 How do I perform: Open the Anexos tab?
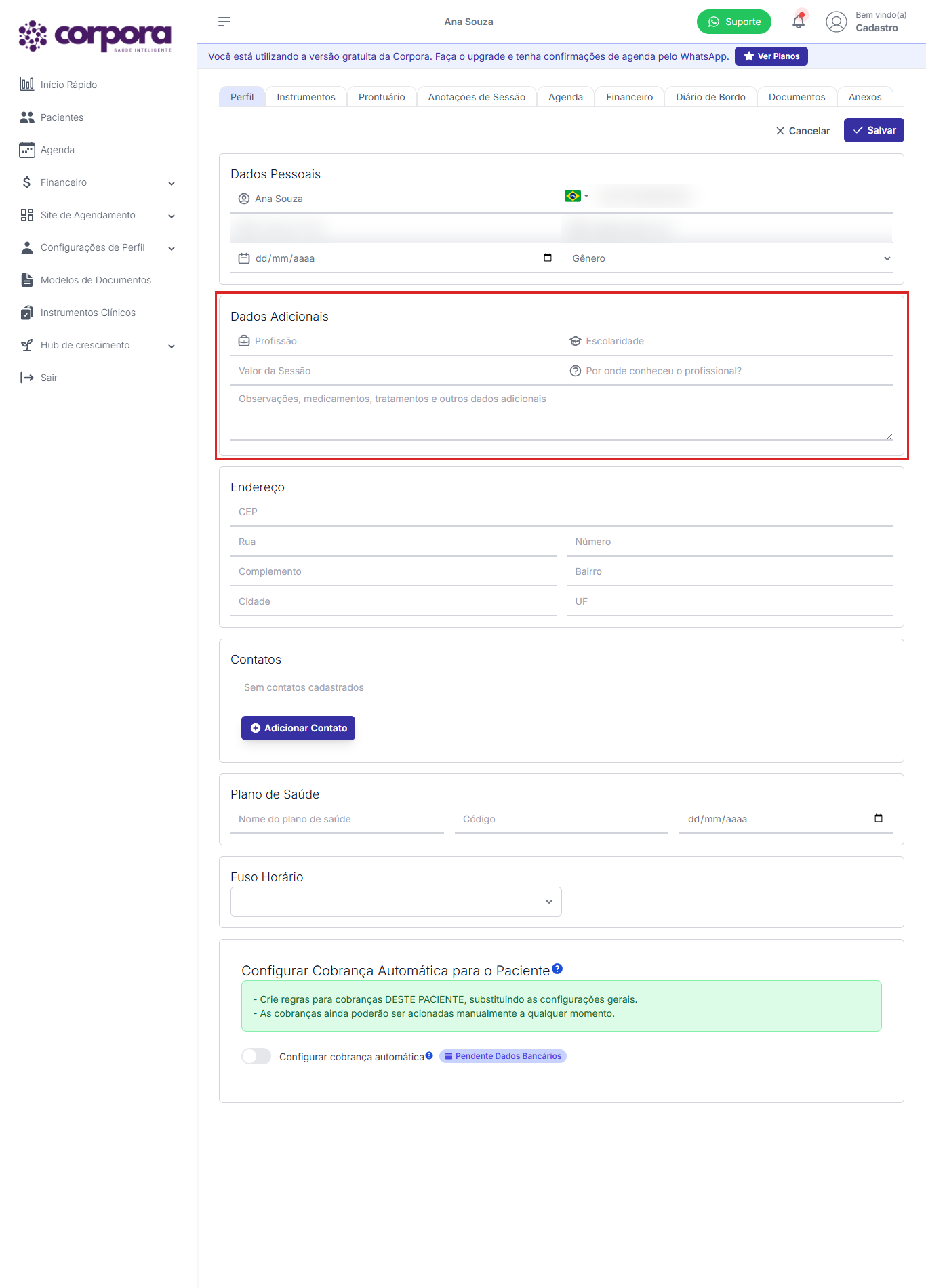(x=865, y=97)
